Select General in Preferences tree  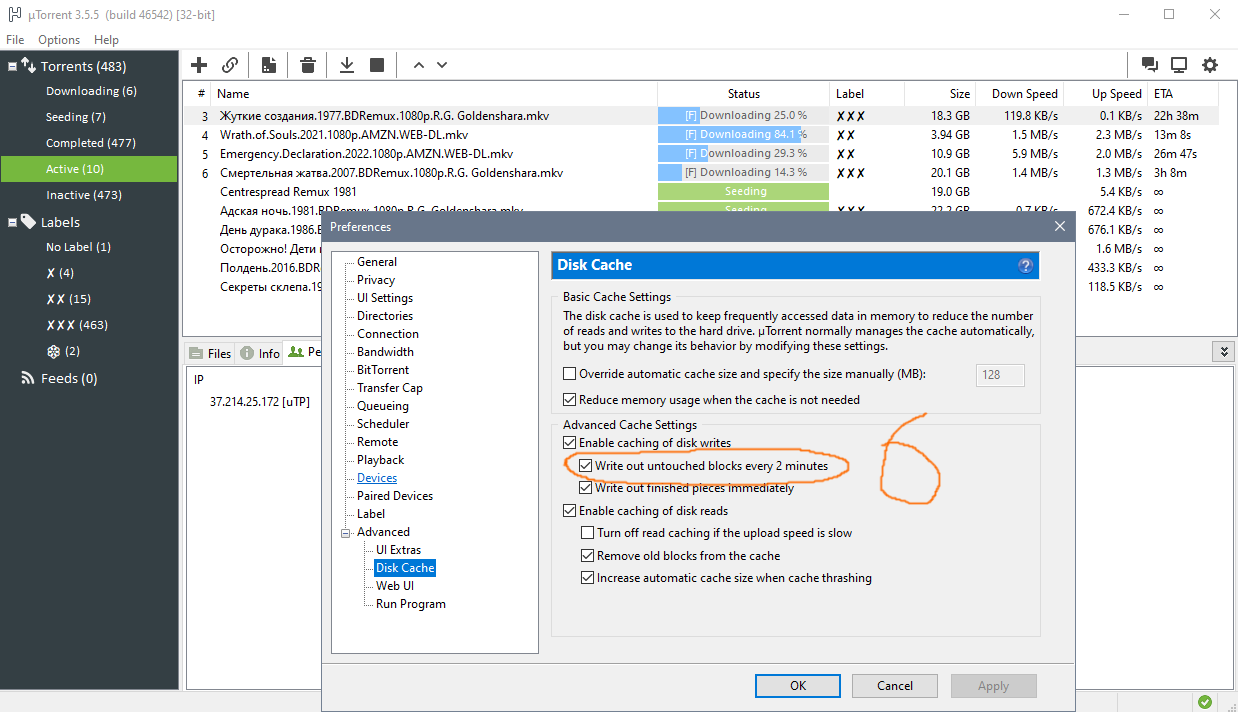pos(377,262)
